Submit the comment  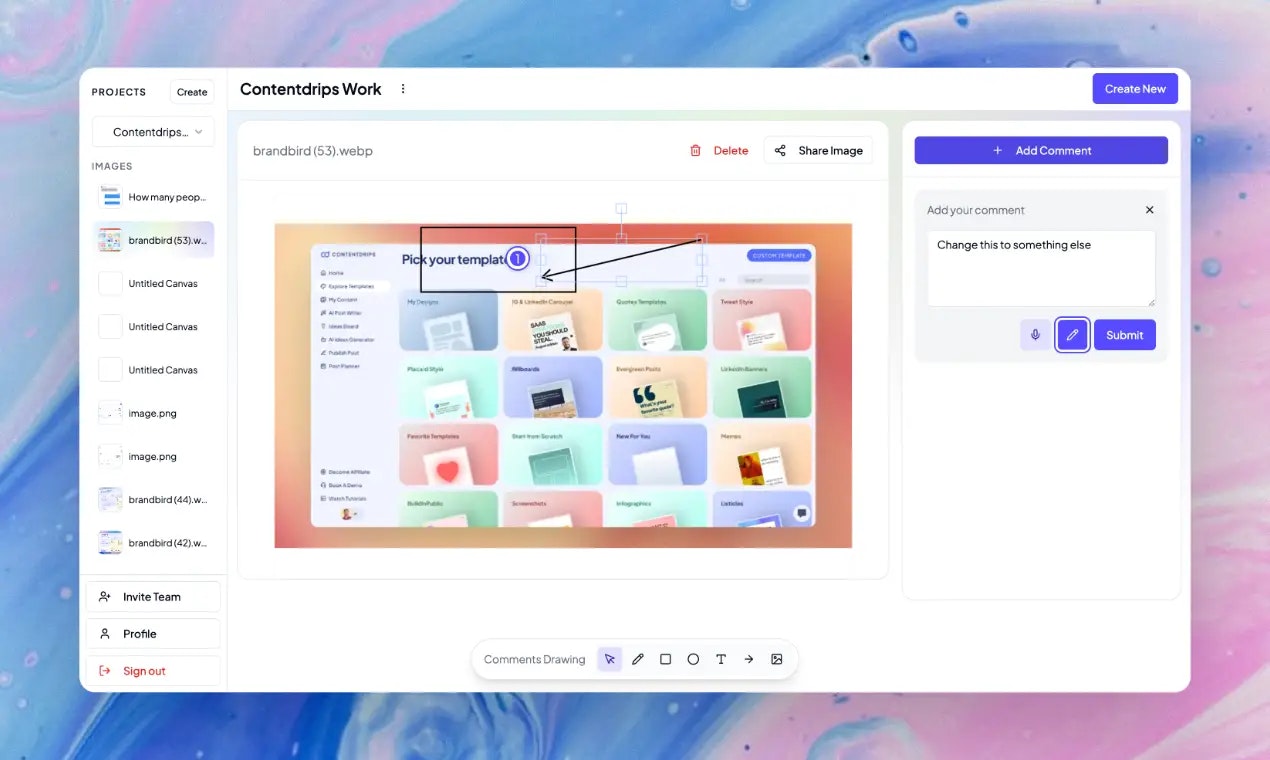pos(1124,335)
